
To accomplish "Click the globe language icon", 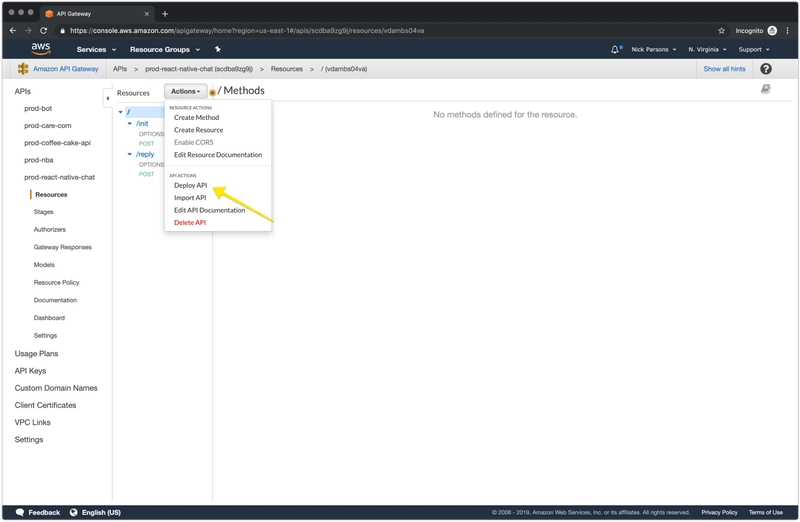I will 73,512.
